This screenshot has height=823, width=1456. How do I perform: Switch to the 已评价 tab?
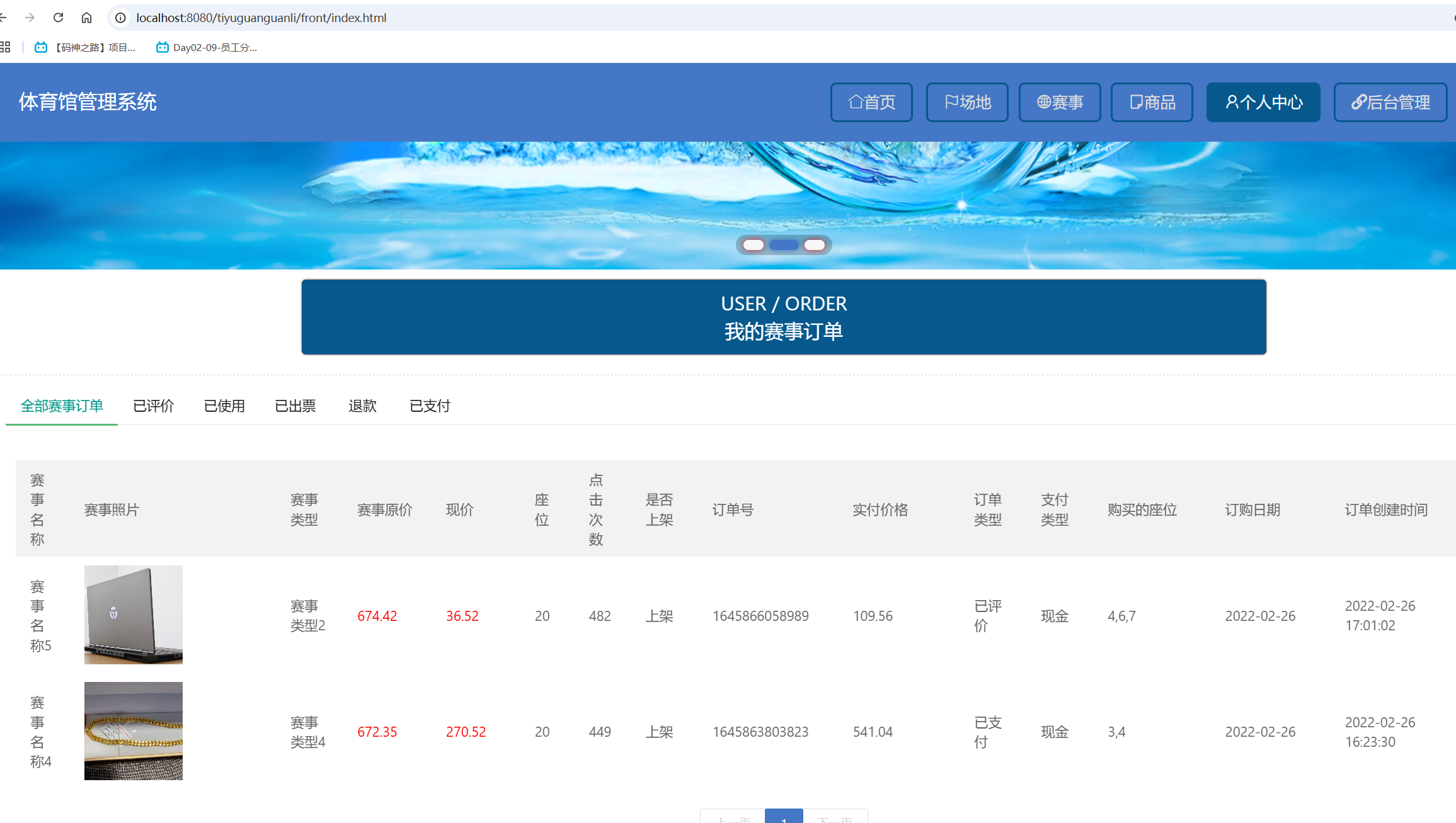[x=153, y=406]
